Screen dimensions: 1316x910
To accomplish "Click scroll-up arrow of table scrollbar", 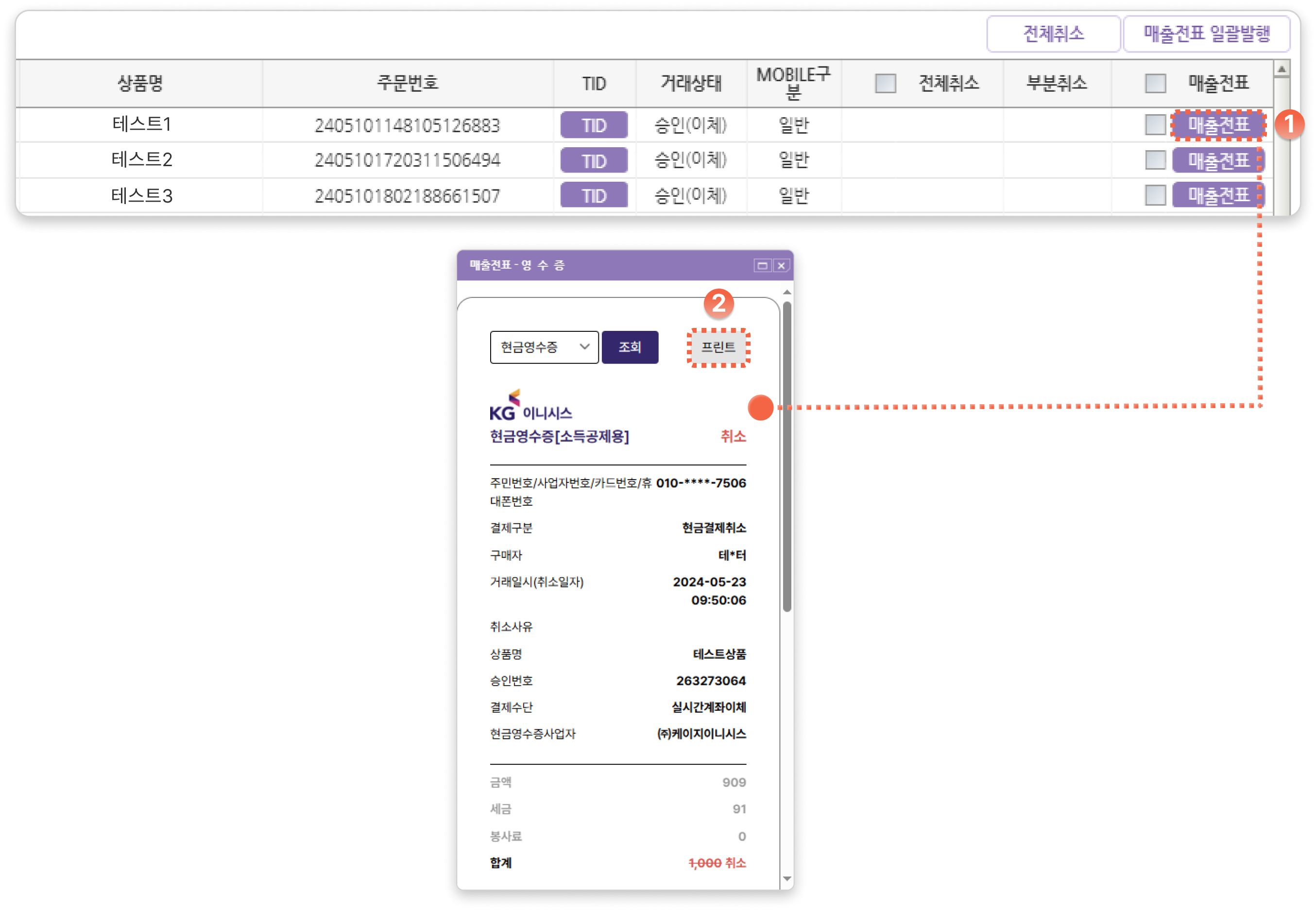I will 1282,69.
